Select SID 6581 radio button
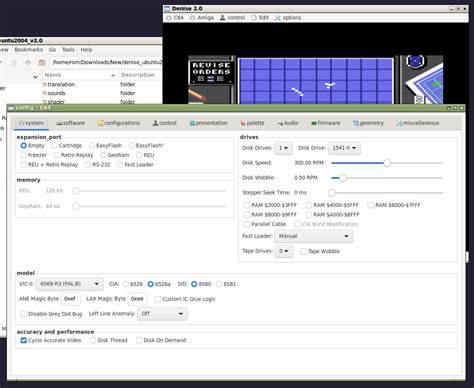The width and height of the screenshot is (474, 388). coord(219,284)
